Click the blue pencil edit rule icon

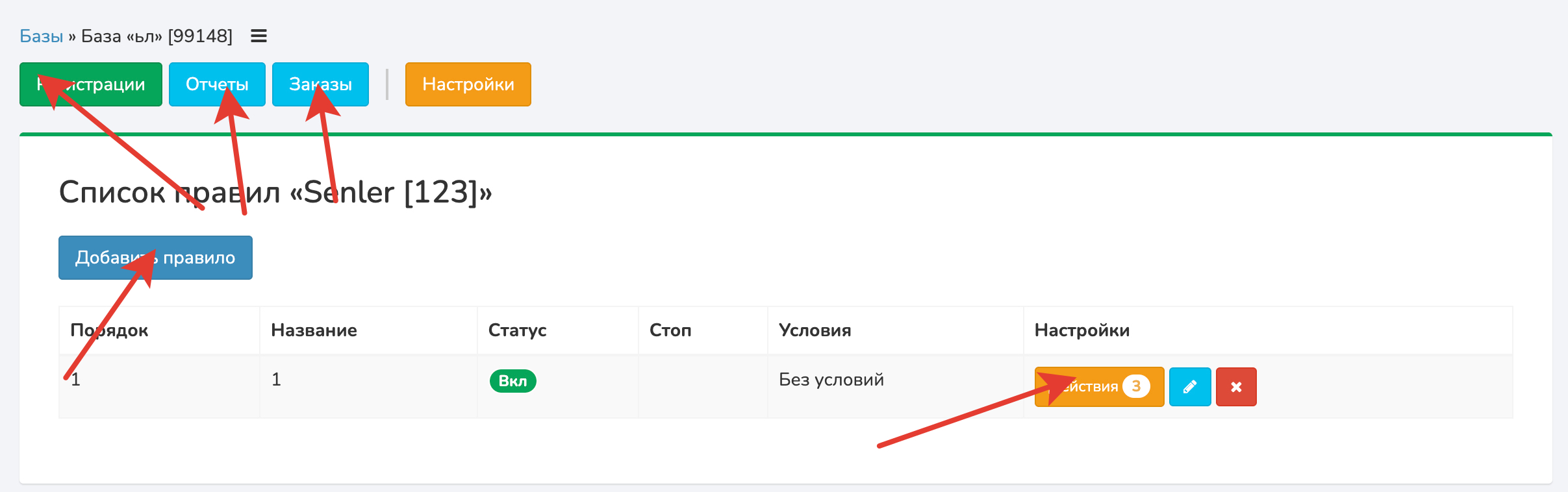coord(1189,387)
